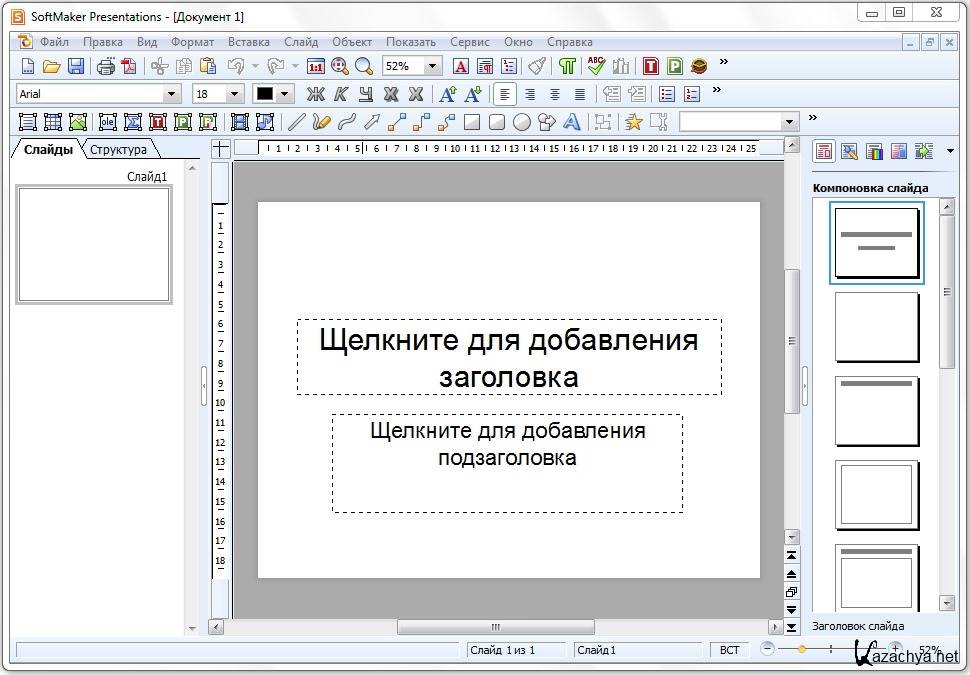Insert a table frame
Image resolution: width=970 pixels, height=675 pixels.
(x=53, y=122)
